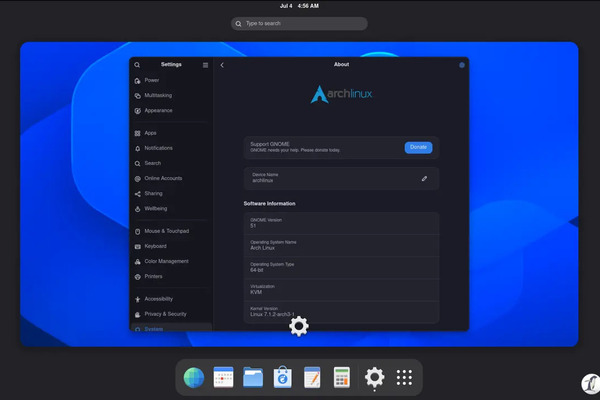This screenshot has height=400, width=600.
Task: Open Calendar from the dock
Action: (x=223, y=377)
